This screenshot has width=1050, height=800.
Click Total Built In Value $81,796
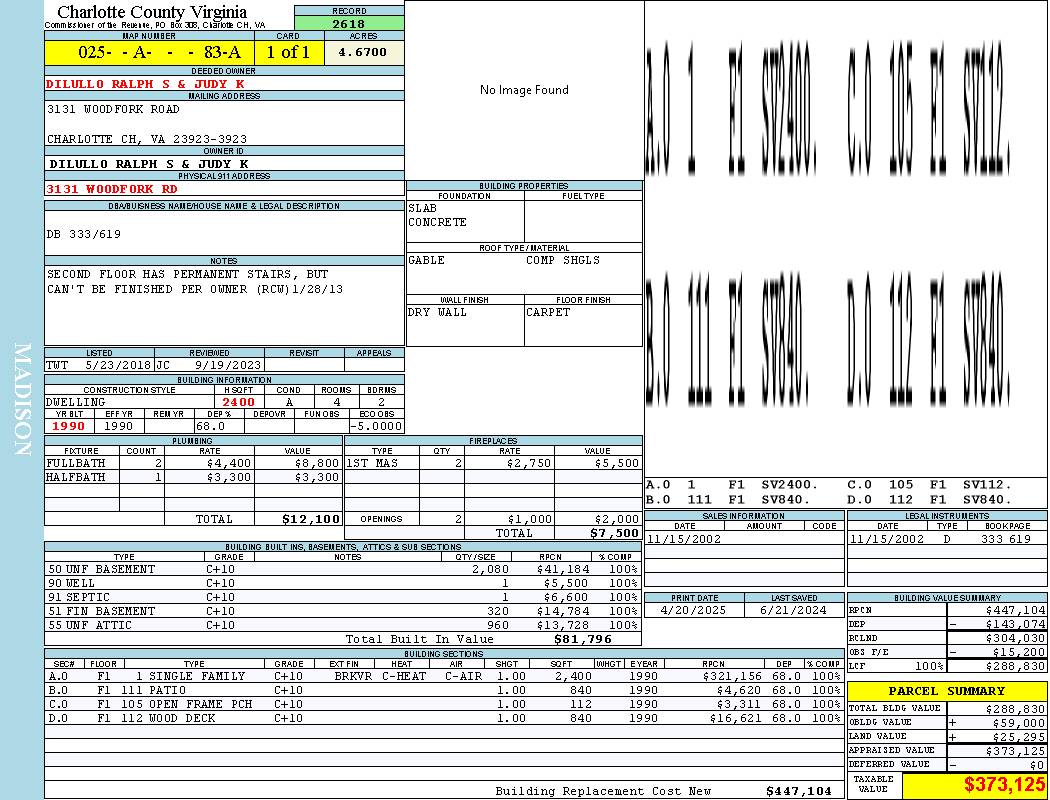tap(583, 639)
